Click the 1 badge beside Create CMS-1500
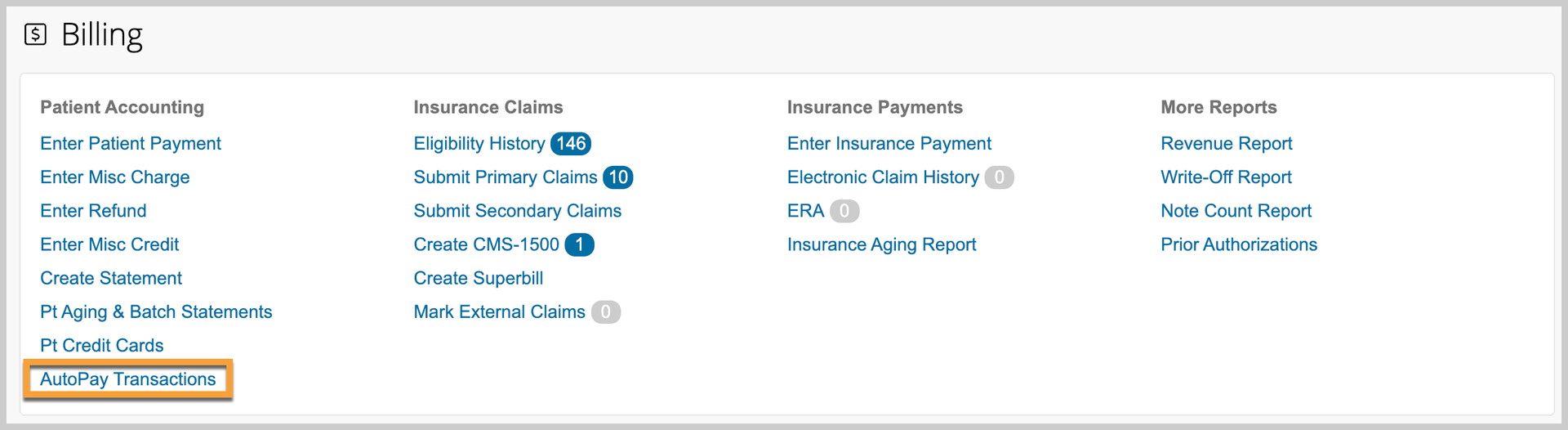 point(579,244)
